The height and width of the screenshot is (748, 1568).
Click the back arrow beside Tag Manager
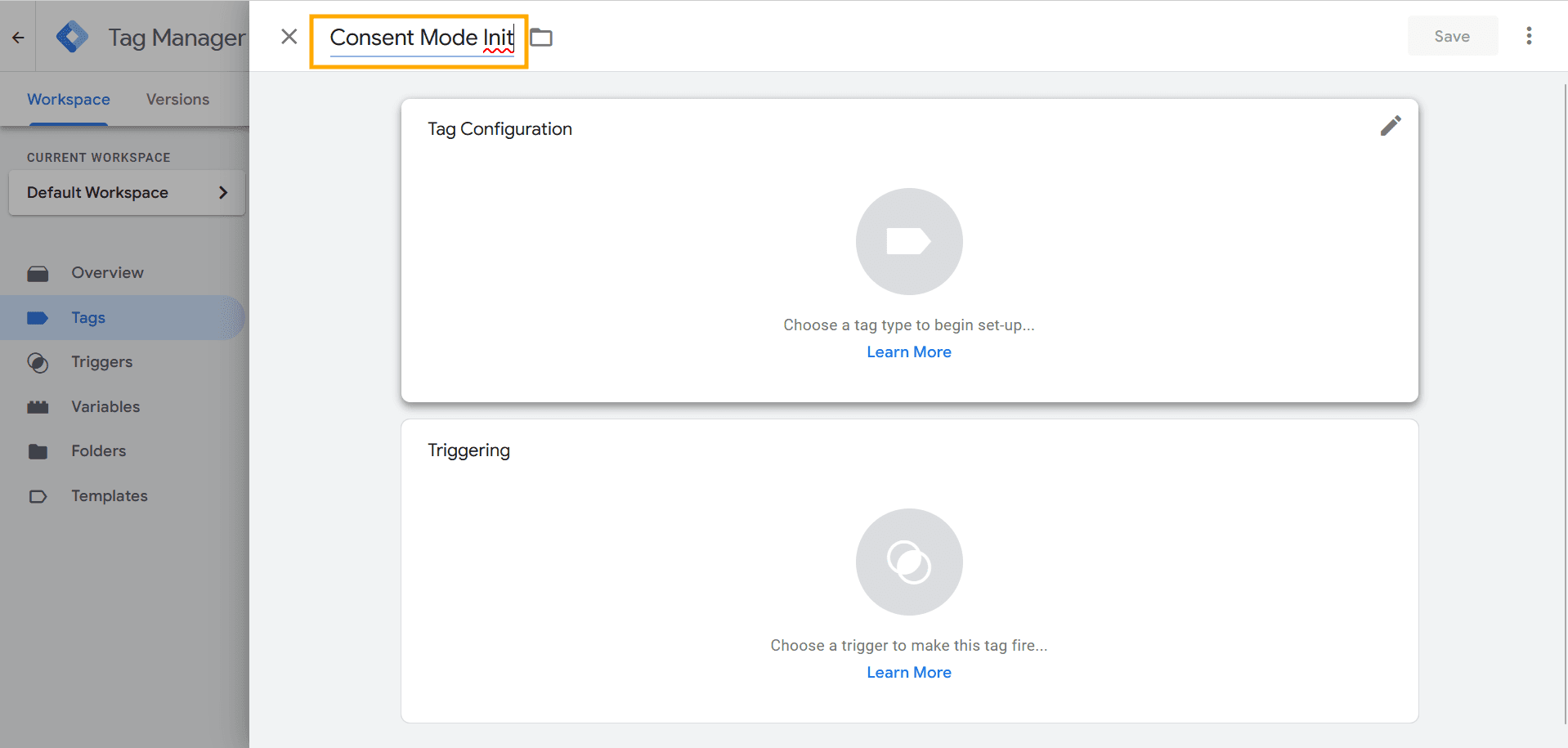pos(18,38)
